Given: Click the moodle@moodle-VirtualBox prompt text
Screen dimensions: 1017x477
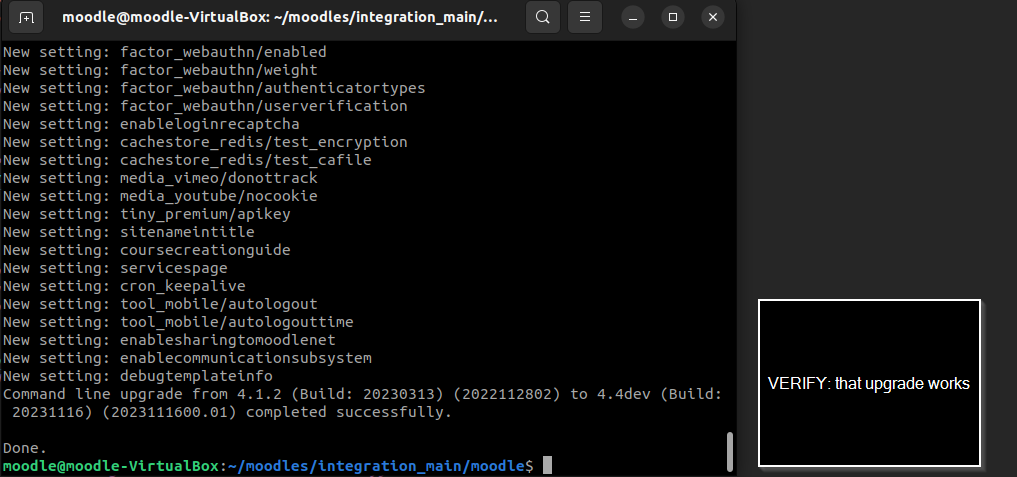Looking at the screenshot, I should pos(111,467).
